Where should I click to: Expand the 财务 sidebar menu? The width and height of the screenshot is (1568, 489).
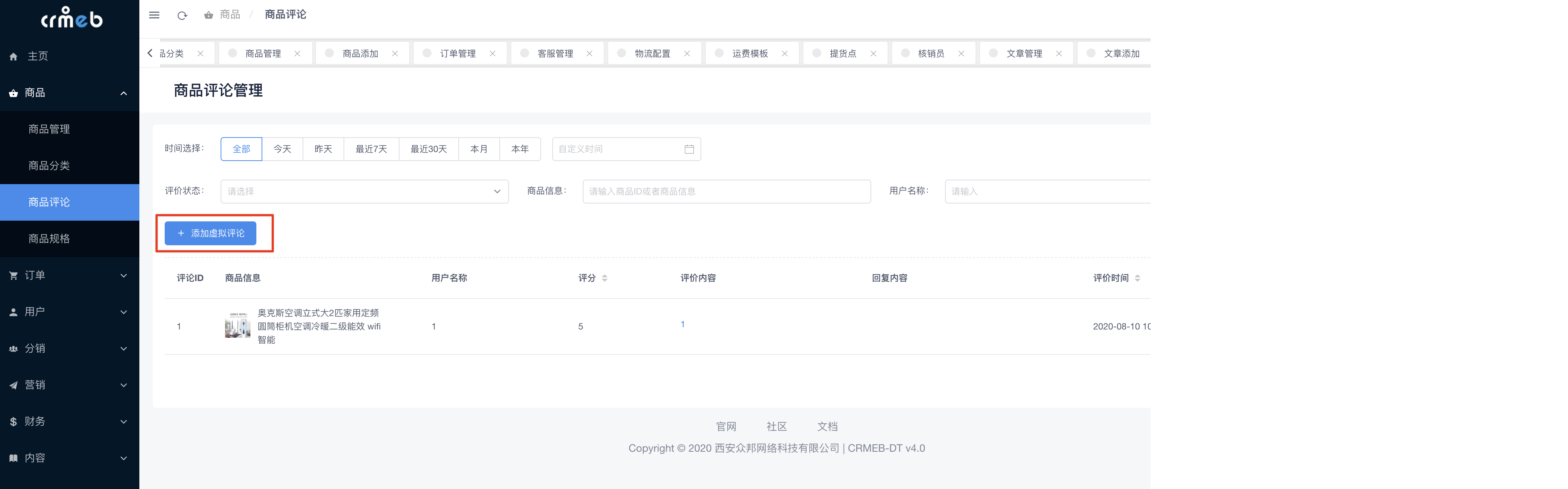[x=69, y=422]
